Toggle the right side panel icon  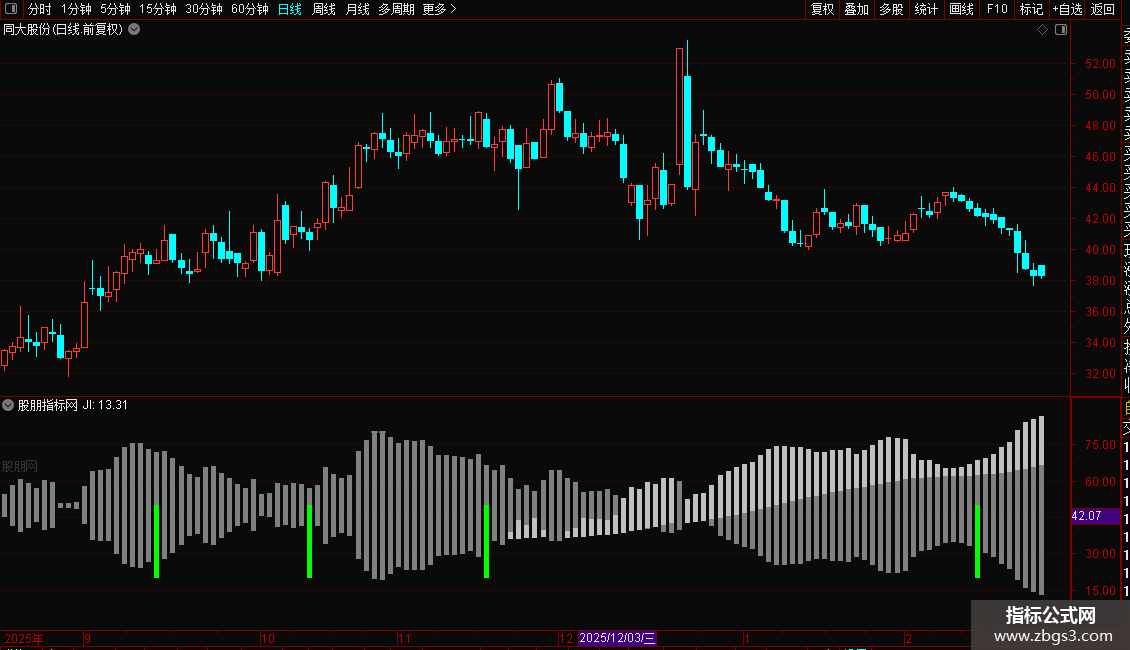click(1061, 30)
